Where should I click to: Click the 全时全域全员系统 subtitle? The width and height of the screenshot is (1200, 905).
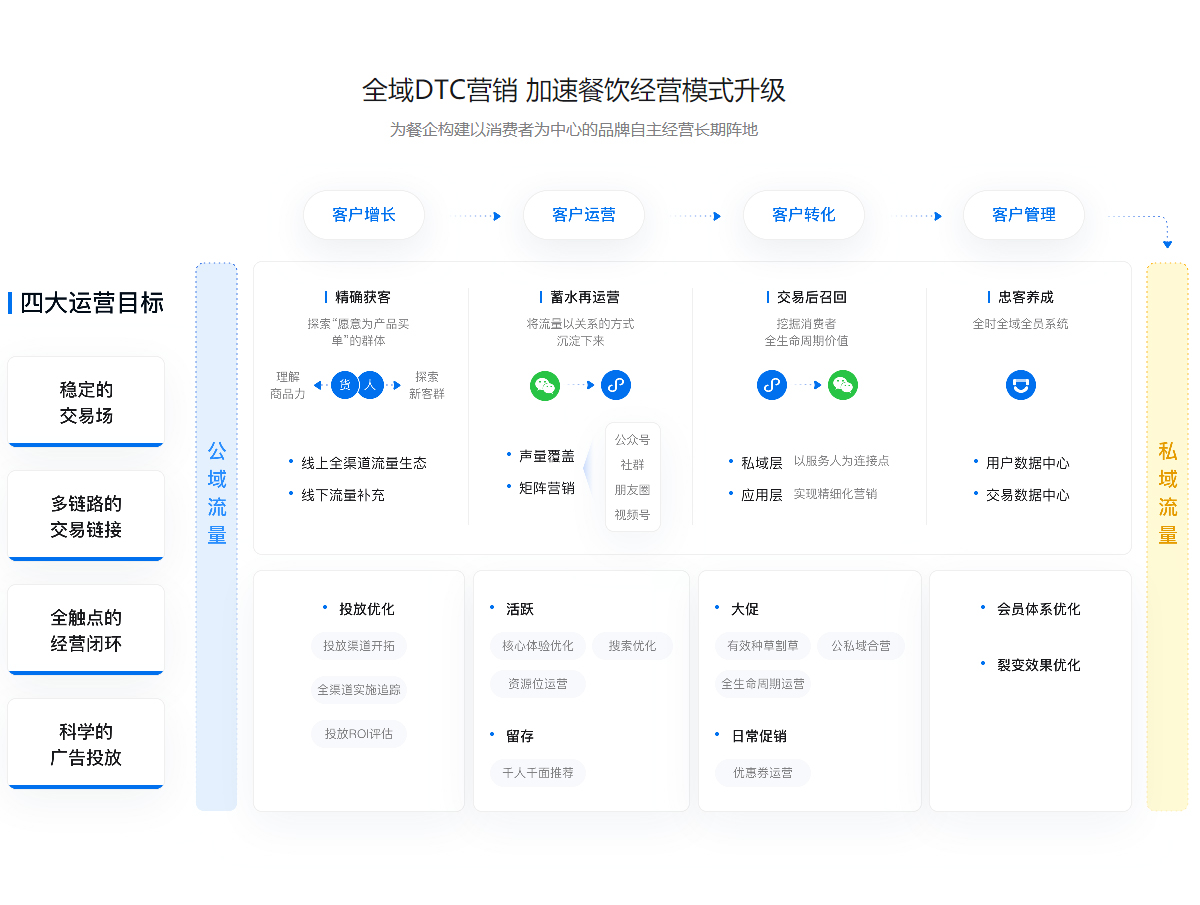tap(1021, 324)
